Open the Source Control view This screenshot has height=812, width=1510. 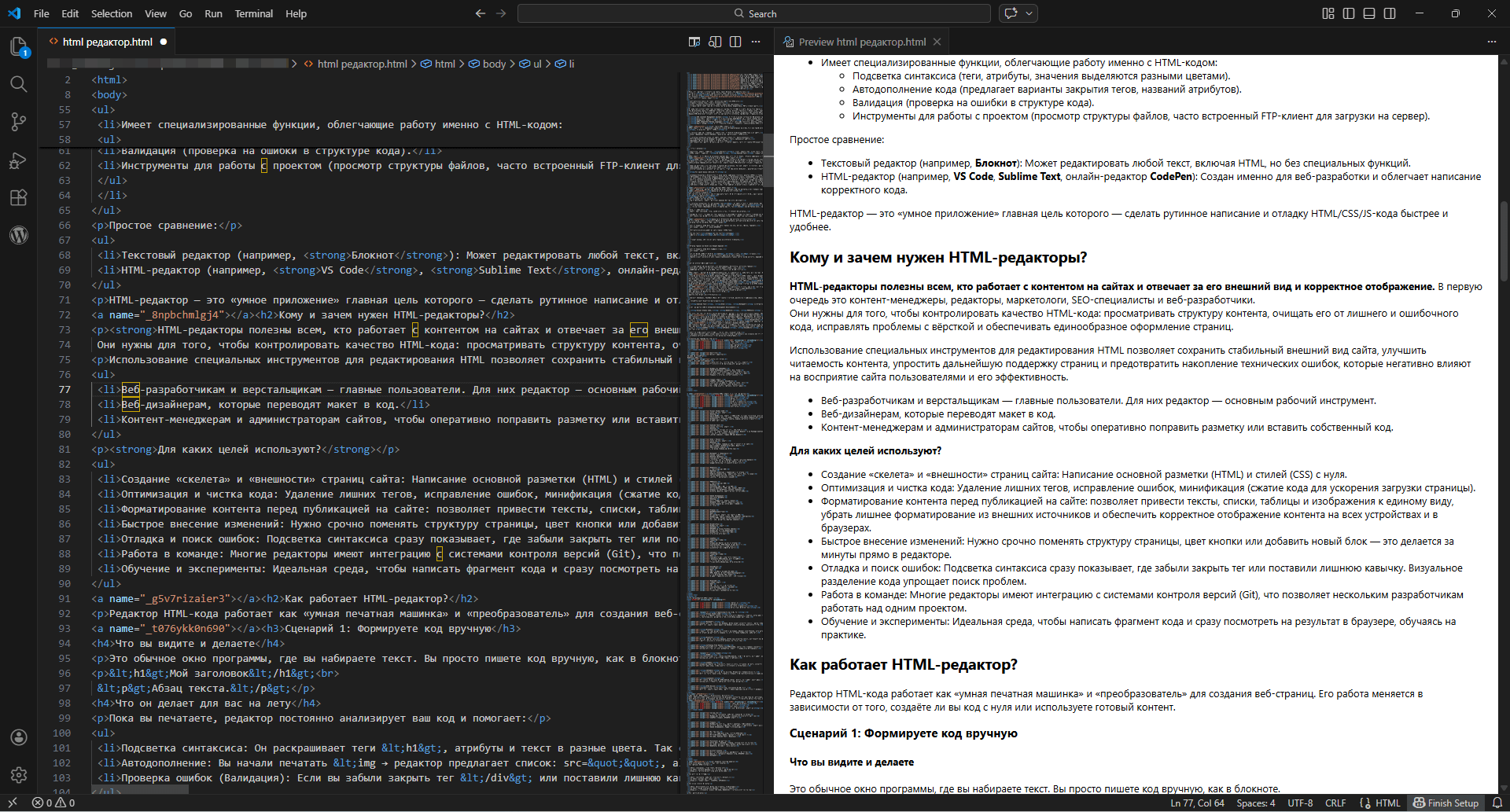[x=19, y=122]
